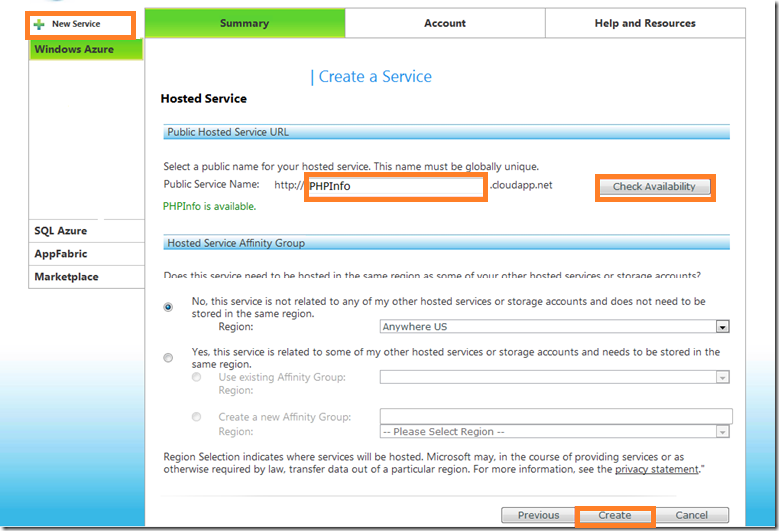Open the Marketplace section
Image resolution: width=779 pixels, height=531 pixels.
[86, 277]
